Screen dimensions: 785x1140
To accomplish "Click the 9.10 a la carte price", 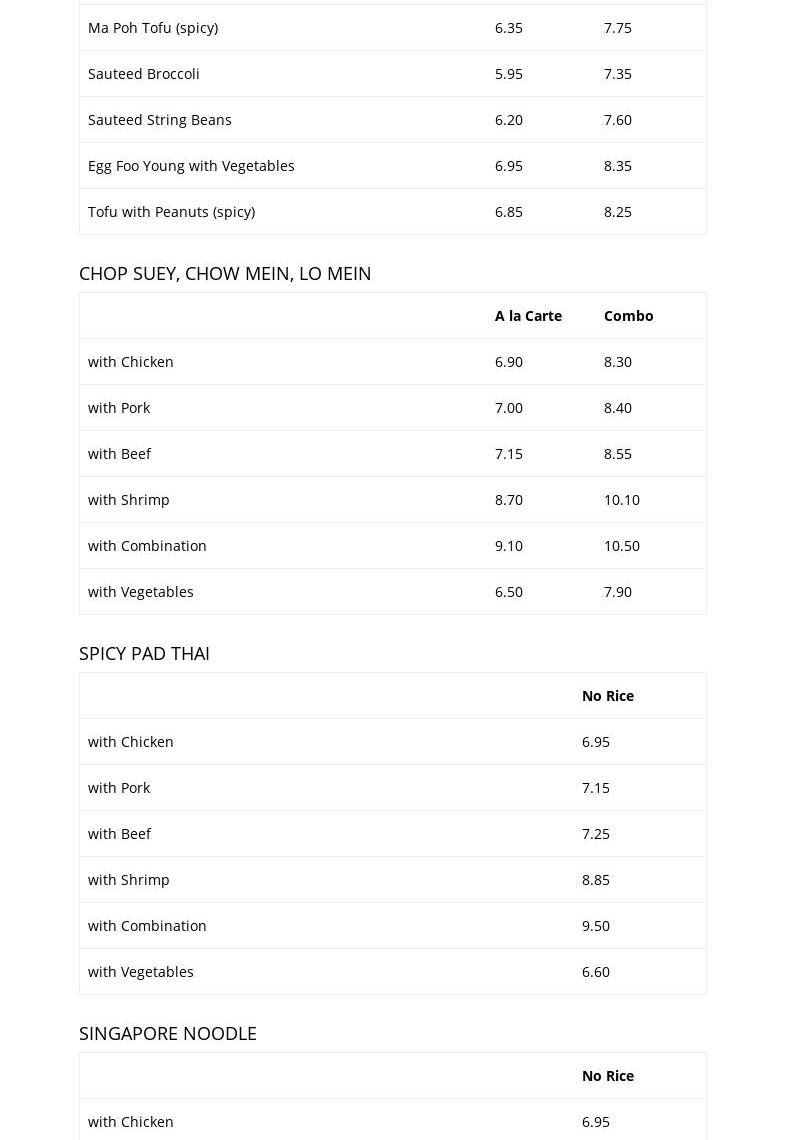I will [x=508, y=546].
